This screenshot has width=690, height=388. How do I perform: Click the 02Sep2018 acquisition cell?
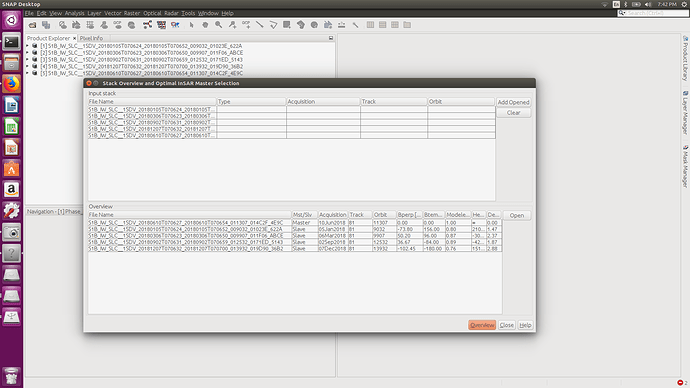tap(333, 242)
